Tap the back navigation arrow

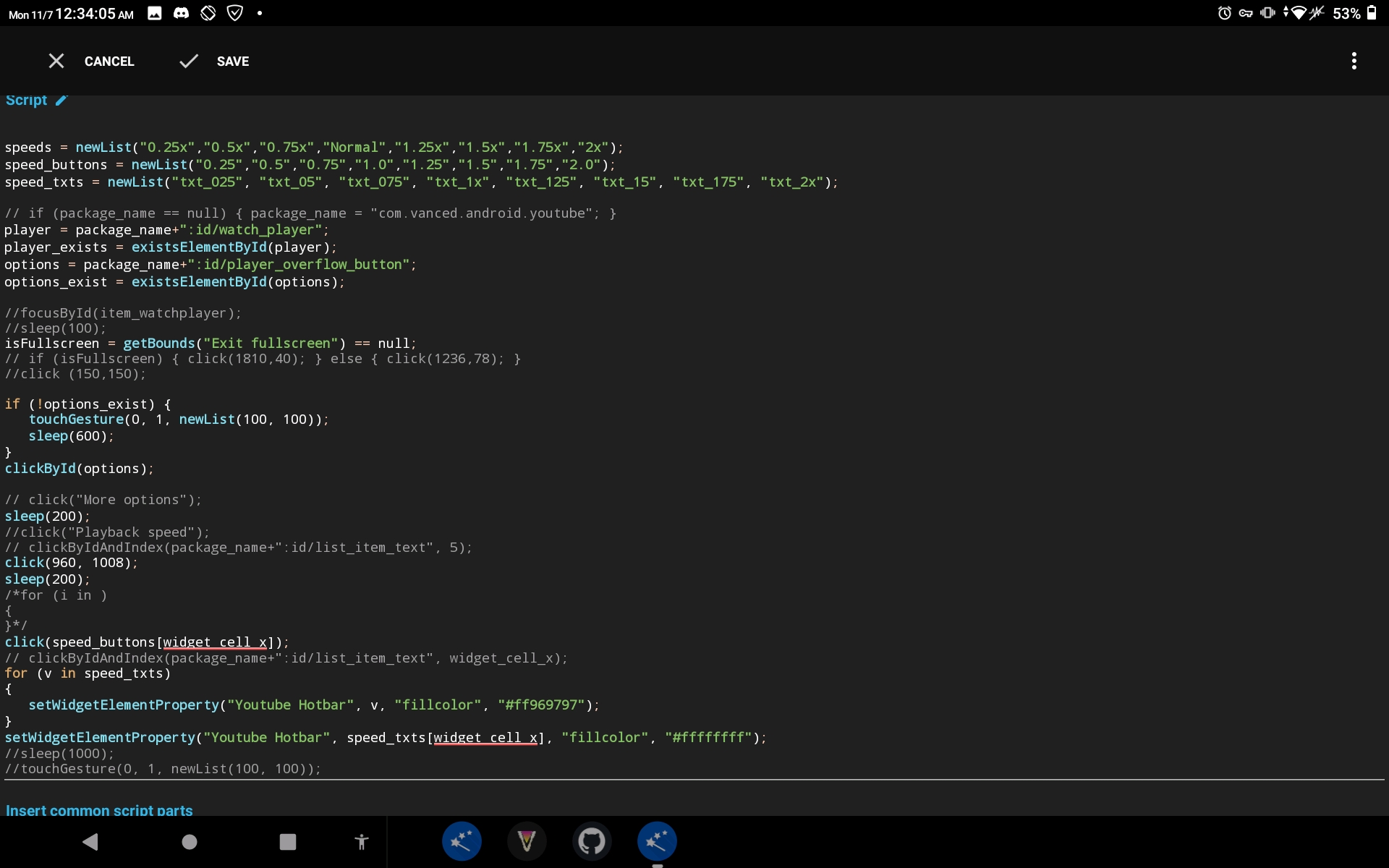90,842
